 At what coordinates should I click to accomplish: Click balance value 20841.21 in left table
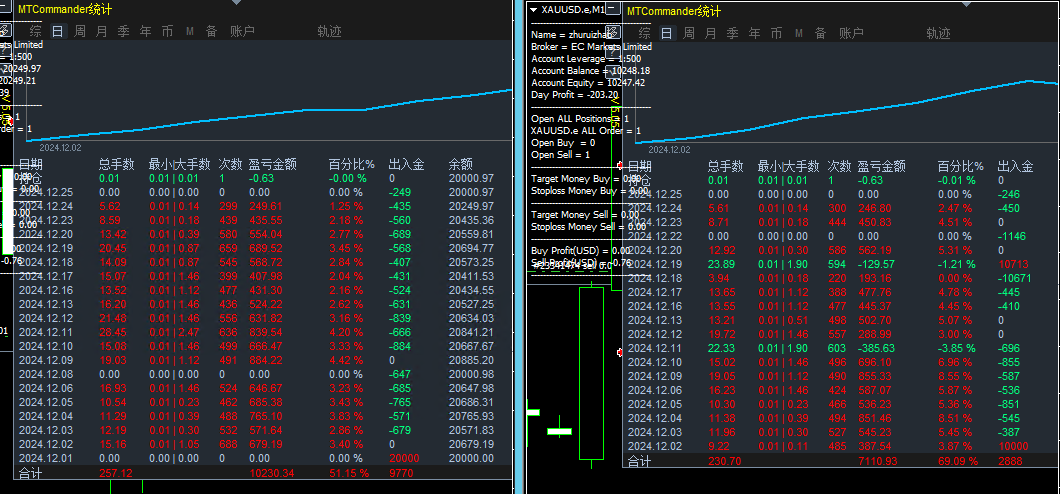click(471, 332)
